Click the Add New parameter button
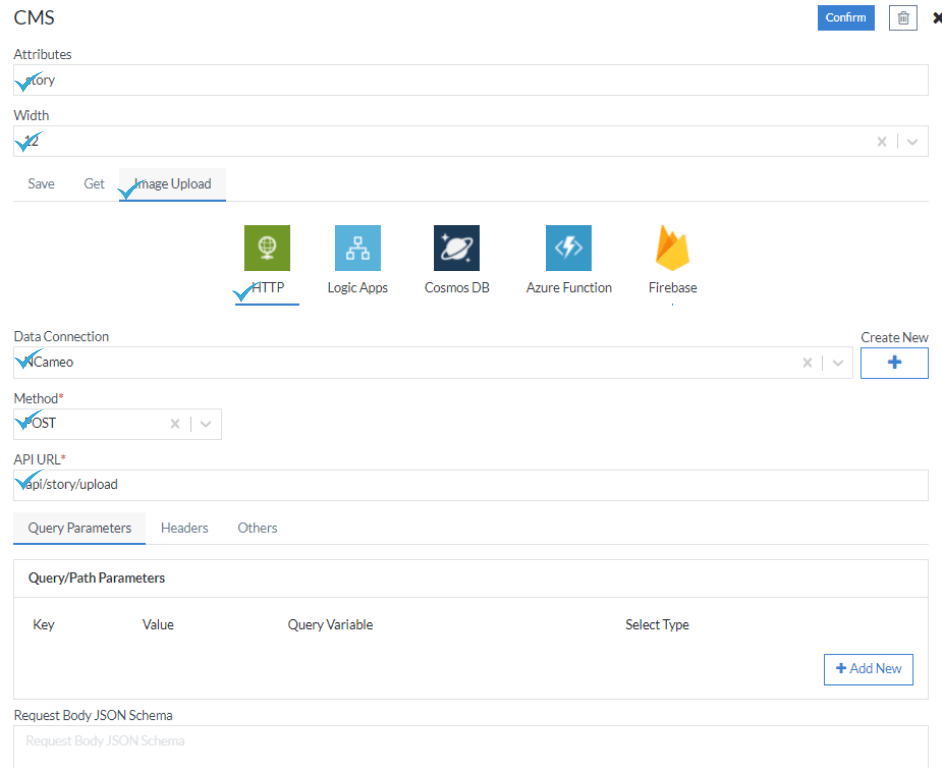This screenshot has height=768, width=942. pos(868,669)
